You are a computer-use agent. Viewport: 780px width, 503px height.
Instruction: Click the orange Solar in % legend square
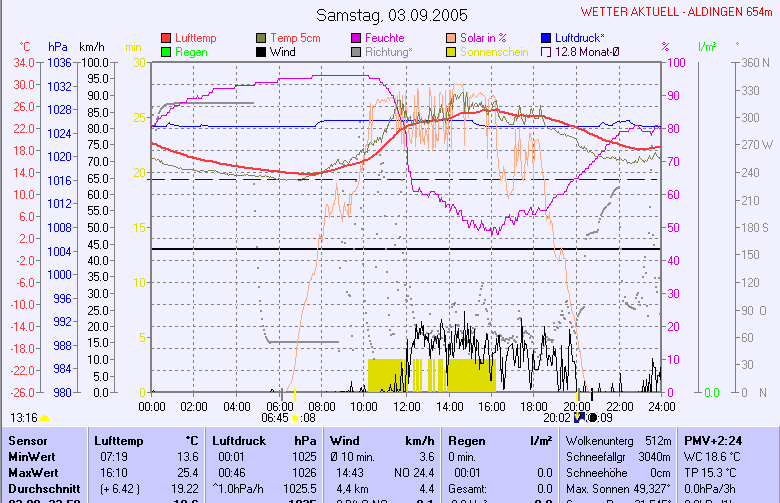tap(451, 38)
